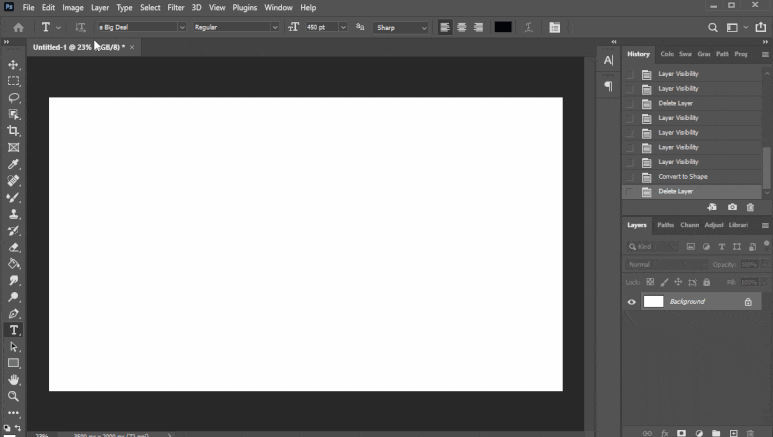Open the Paragraph panel icon
The width and height of the screenshot is (773, 437).
[608, 86]
